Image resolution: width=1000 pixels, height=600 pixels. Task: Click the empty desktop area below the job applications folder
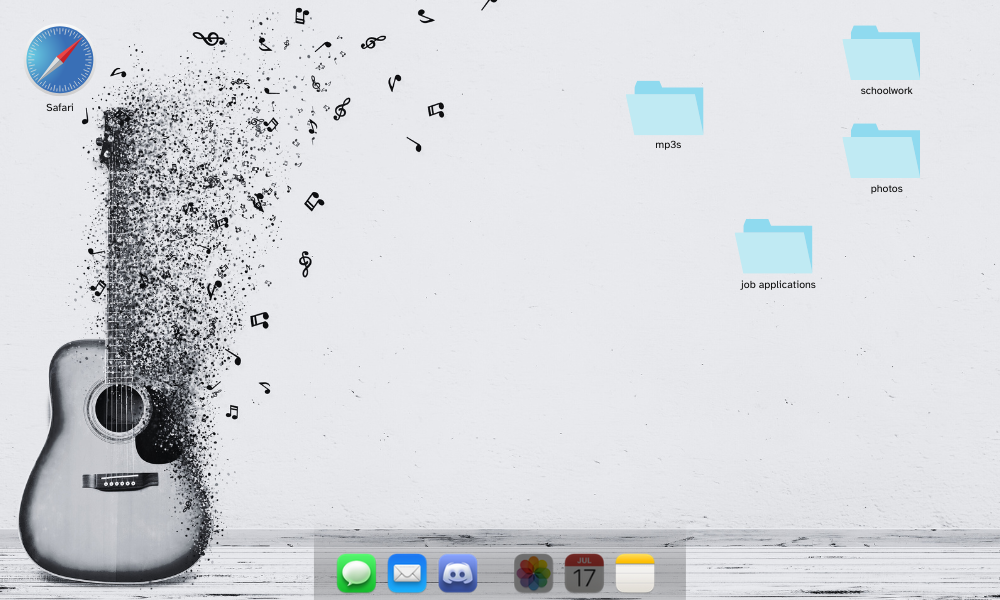pyautogui.click(x=776, y=400)
